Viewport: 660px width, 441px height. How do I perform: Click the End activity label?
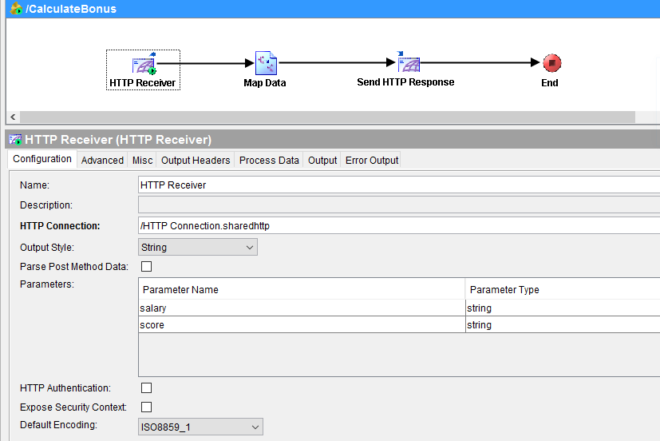(x=550, y=83)
